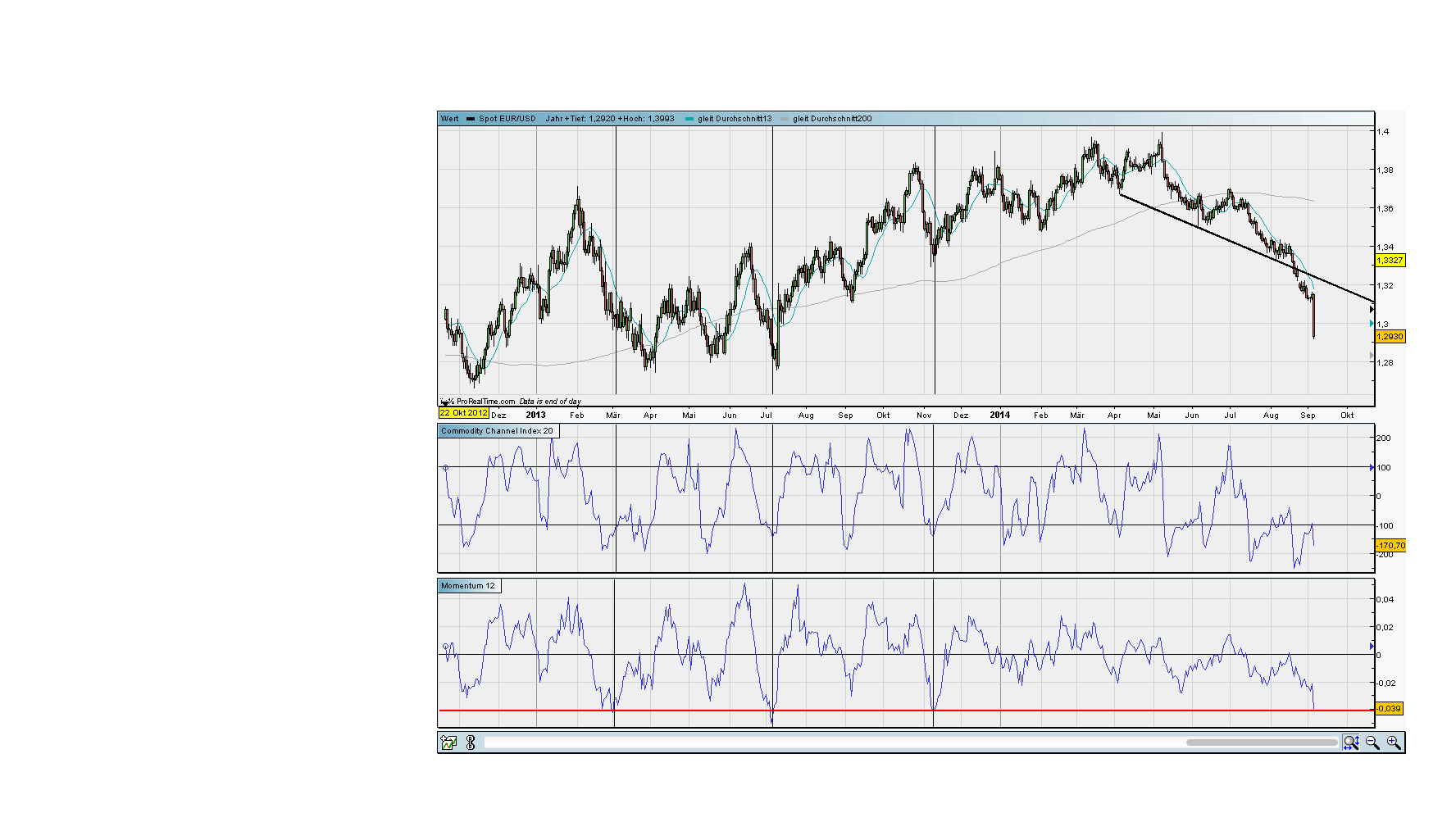Select the red horizontal line in Momentum panel
Screen dimensions: 1456x822
pos(906,711)
